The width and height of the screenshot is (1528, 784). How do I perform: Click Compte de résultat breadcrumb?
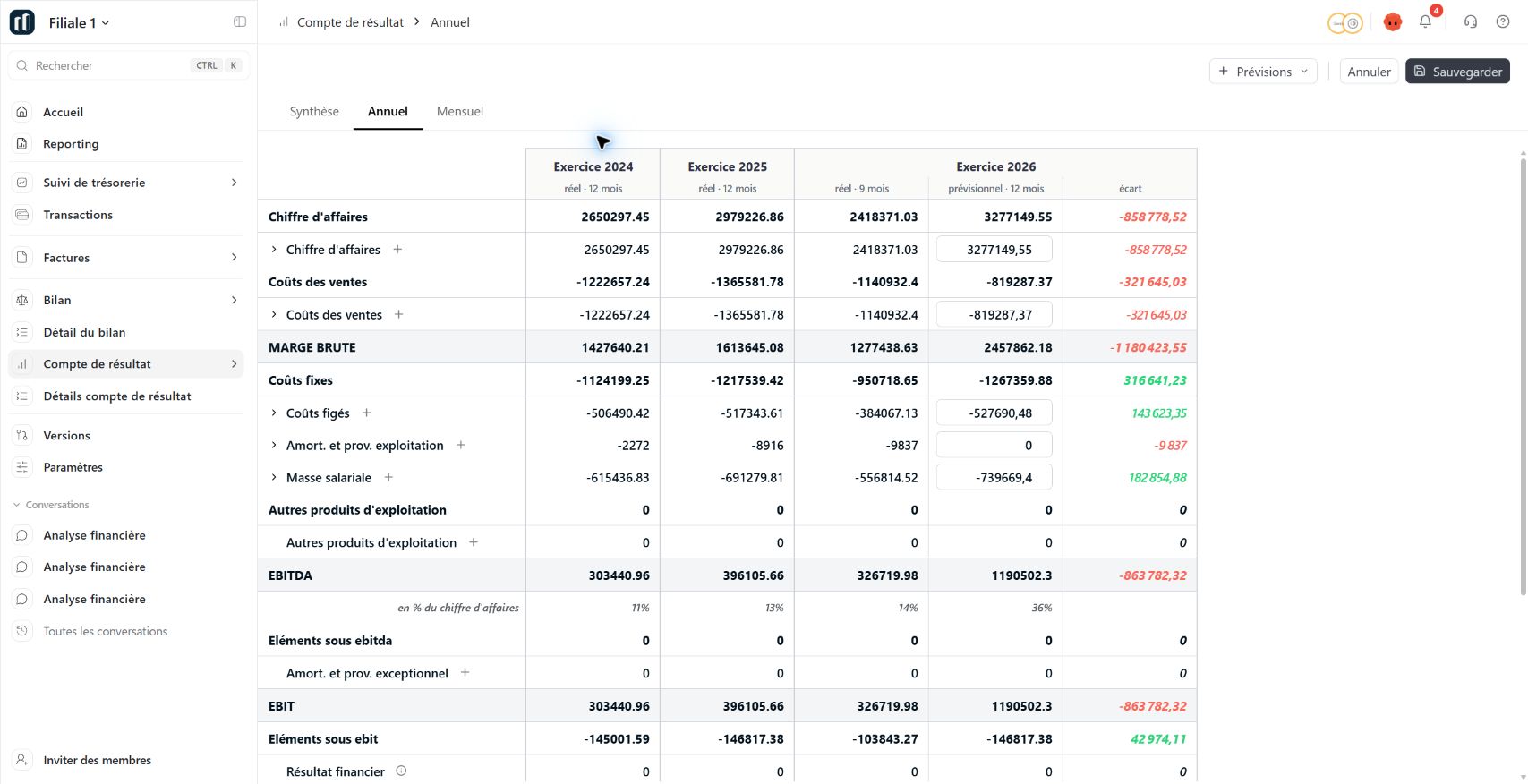pos(350,22)
